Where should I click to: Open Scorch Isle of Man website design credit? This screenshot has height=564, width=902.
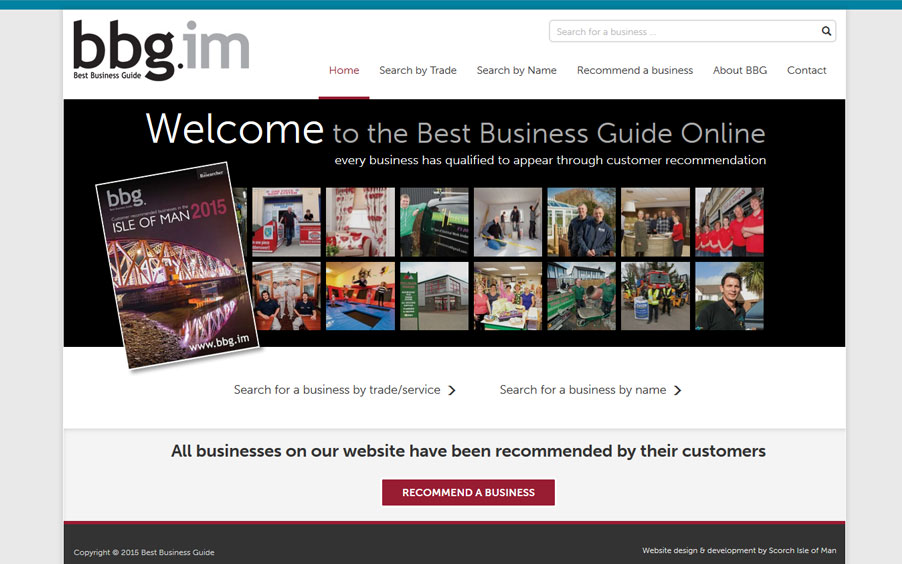pyautogui.click(x=739, y=551)
